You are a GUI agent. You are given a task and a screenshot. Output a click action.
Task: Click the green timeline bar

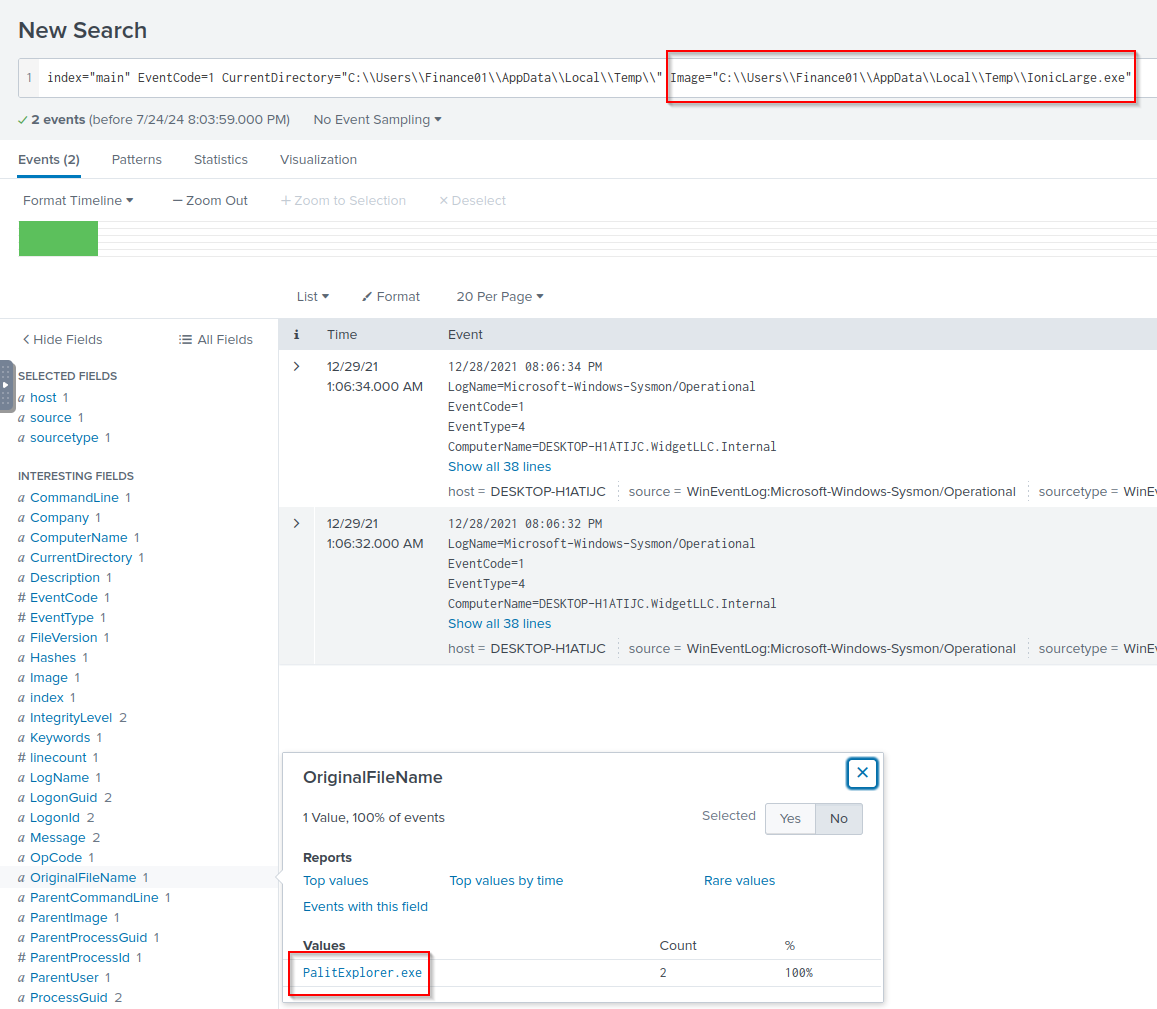tap(58, 238)
